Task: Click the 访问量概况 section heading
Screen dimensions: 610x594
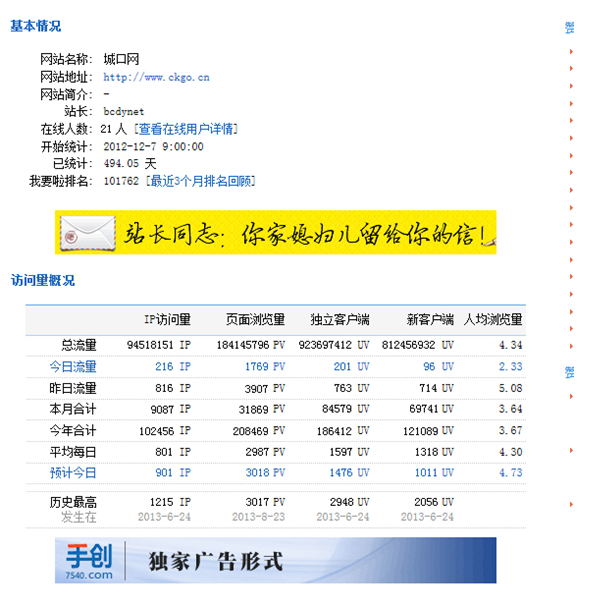Action: coord(42,280)
